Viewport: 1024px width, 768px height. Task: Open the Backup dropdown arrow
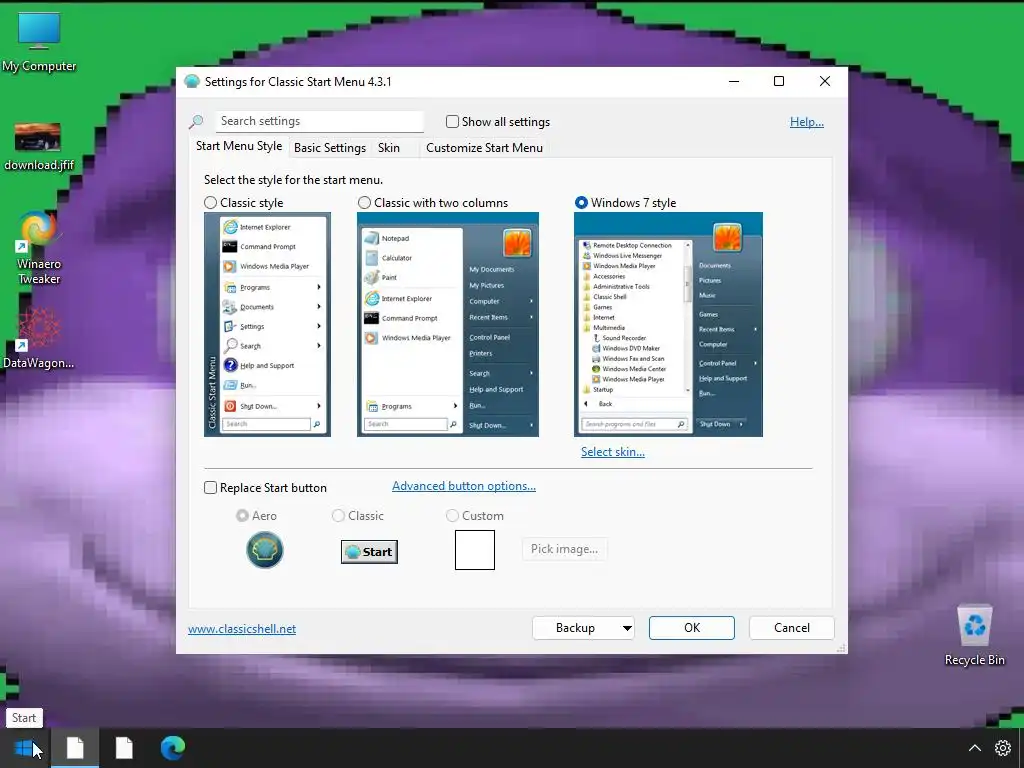coord(626,628)
